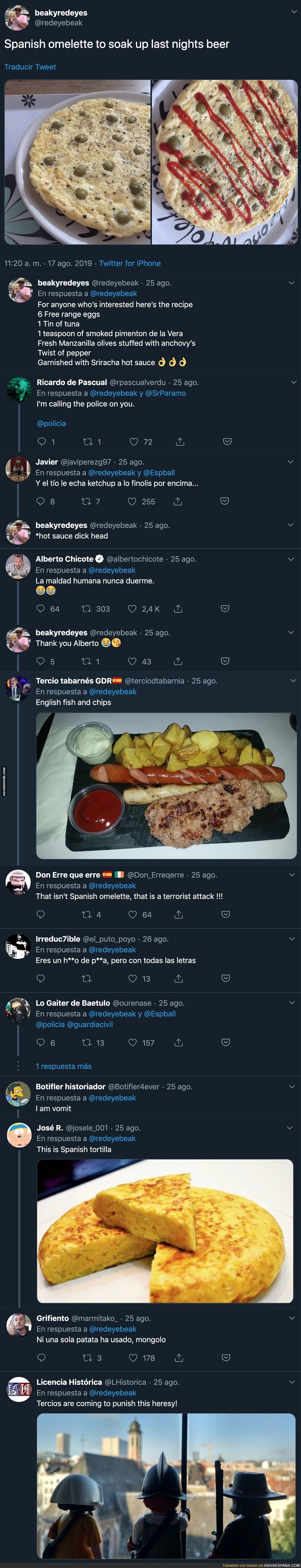Screen dimensions: 301x1568
Task: Like Grifiento's reply about potatoes
Action: pyautogui.click(x=133, y=1357)
